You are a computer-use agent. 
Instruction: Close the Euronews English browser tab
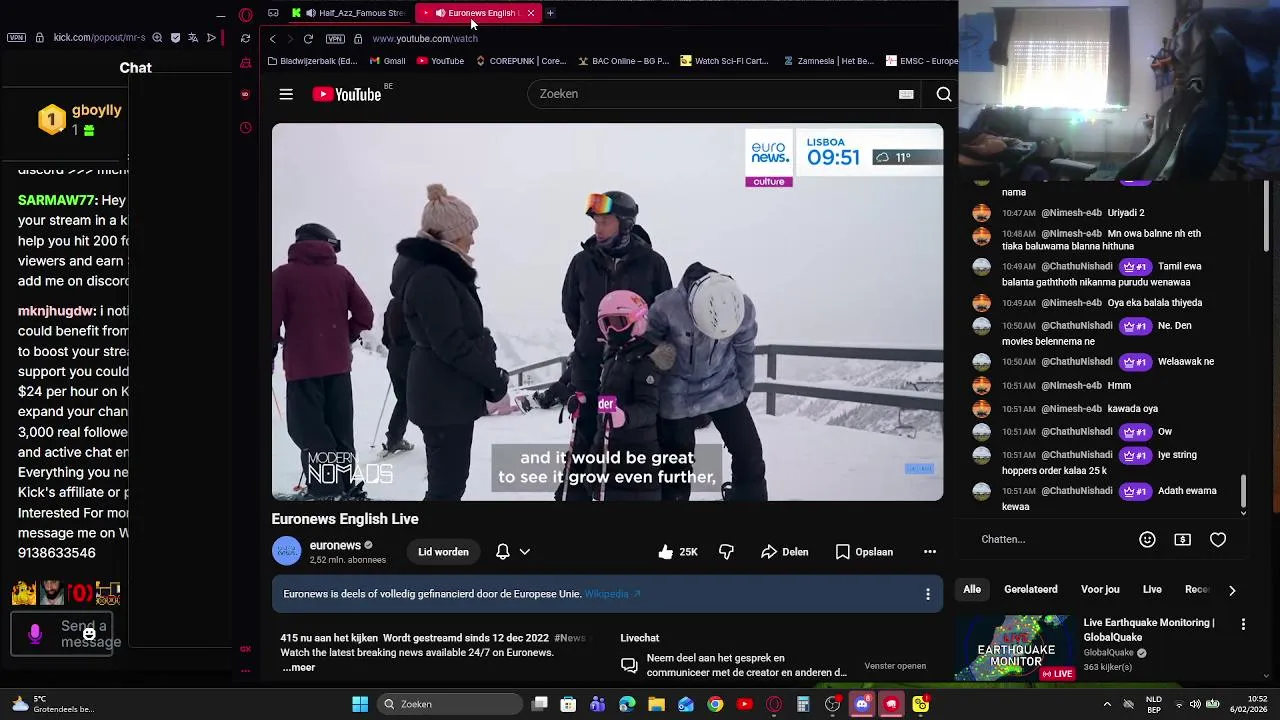[x=531, y=13]
